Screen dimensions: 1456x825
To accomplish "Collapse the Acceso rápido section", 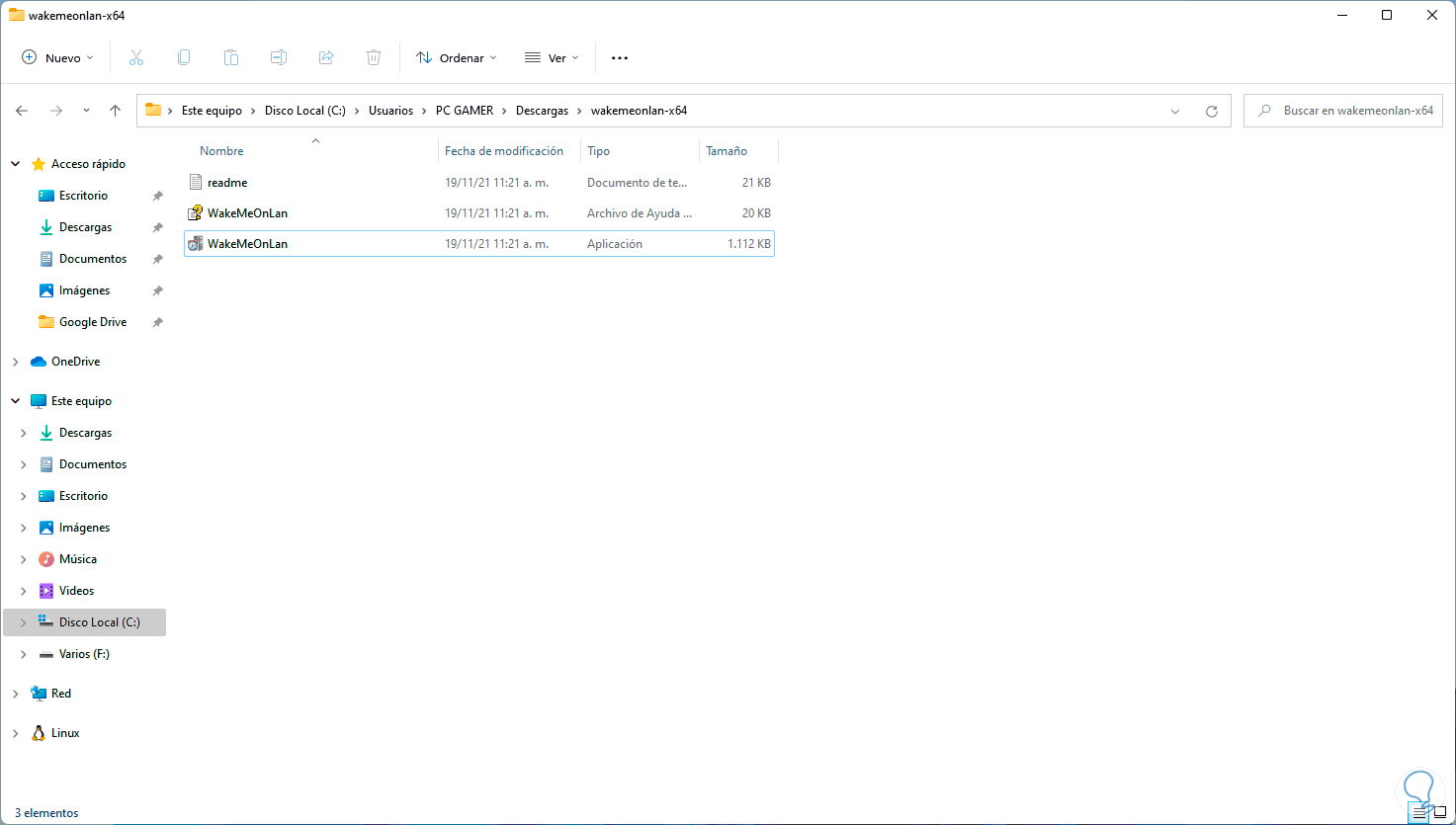I will click(16, 164).
